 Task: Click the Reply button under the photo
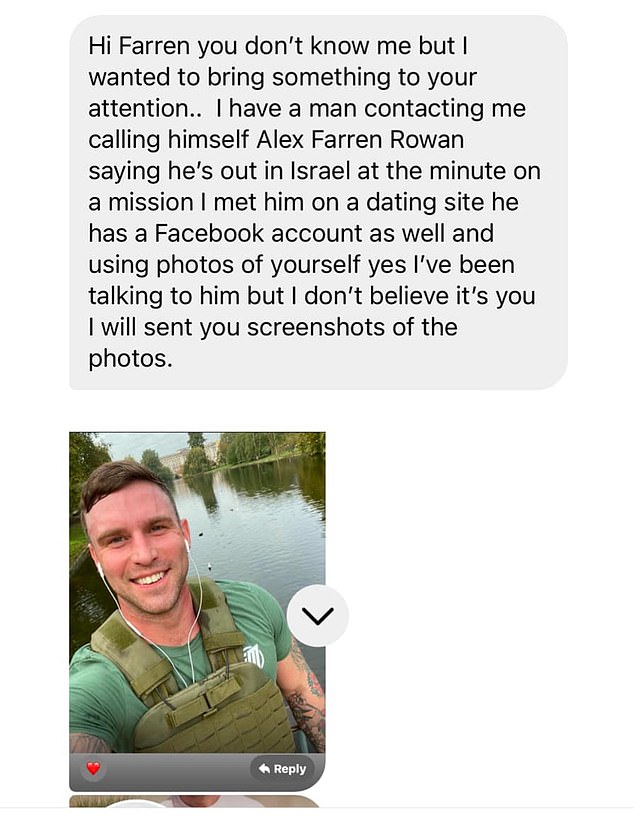(283, 769)
